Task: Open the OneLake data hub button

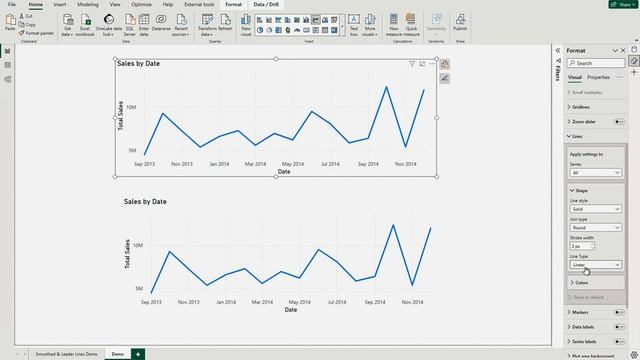Action: pos(109,25)
